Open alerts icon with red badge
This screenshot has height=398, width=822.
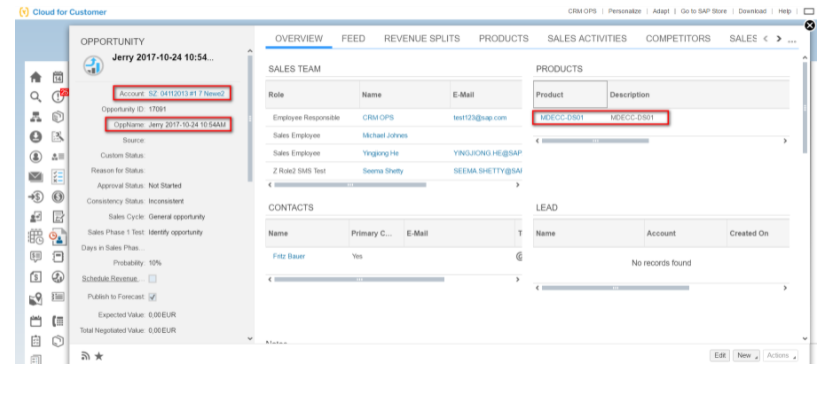(x=58, y=97)
